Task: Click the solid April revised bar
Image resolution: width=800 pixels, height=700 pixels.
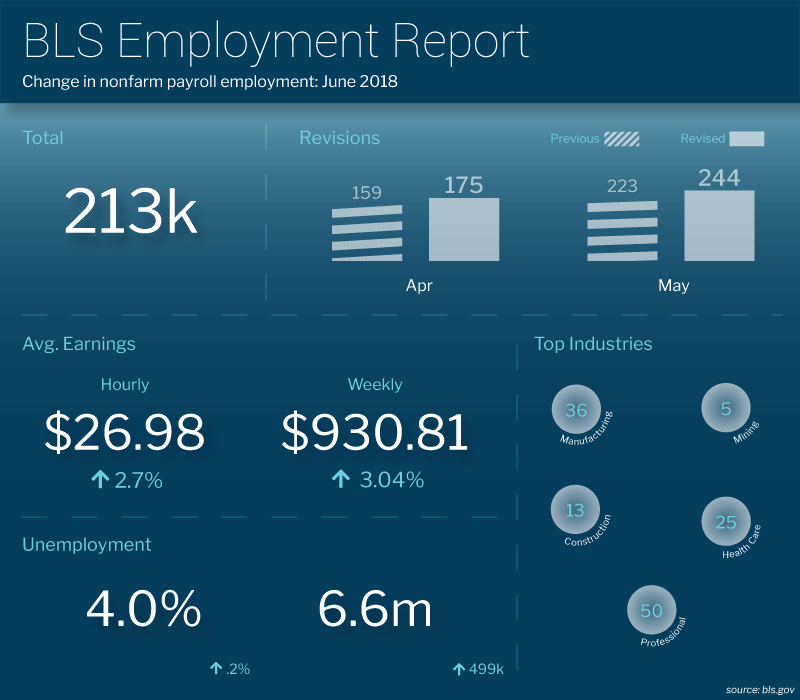Action: click(x=464, y=230)
